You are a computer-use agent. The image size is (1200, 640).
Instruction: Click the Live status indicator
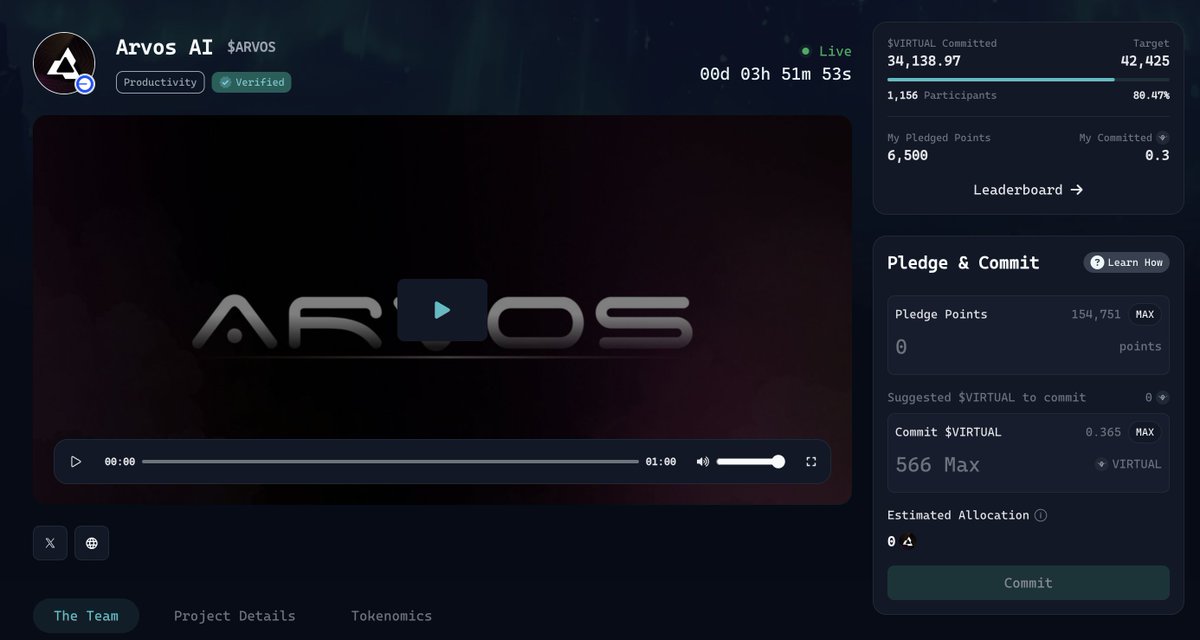pos(827,51)
